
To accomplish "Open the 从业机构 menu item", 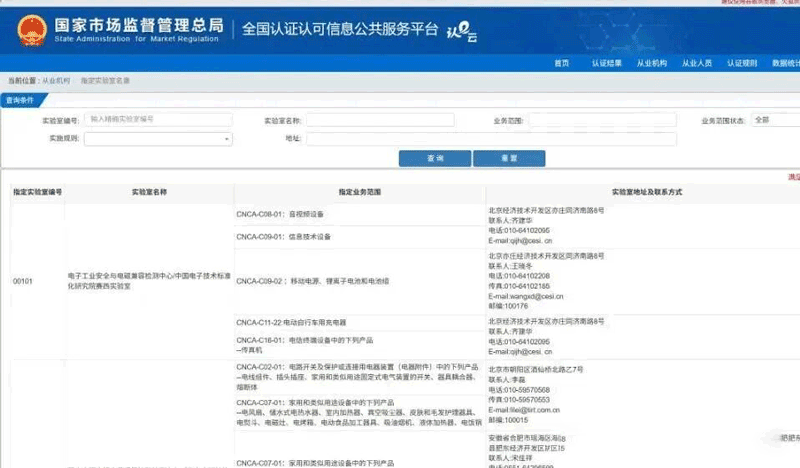I will tap(652, 63).
